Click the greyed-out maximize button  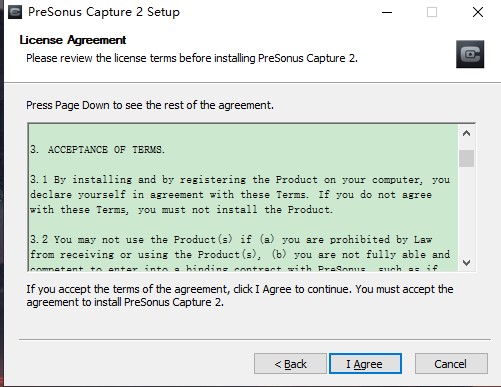tap(432, 12)
